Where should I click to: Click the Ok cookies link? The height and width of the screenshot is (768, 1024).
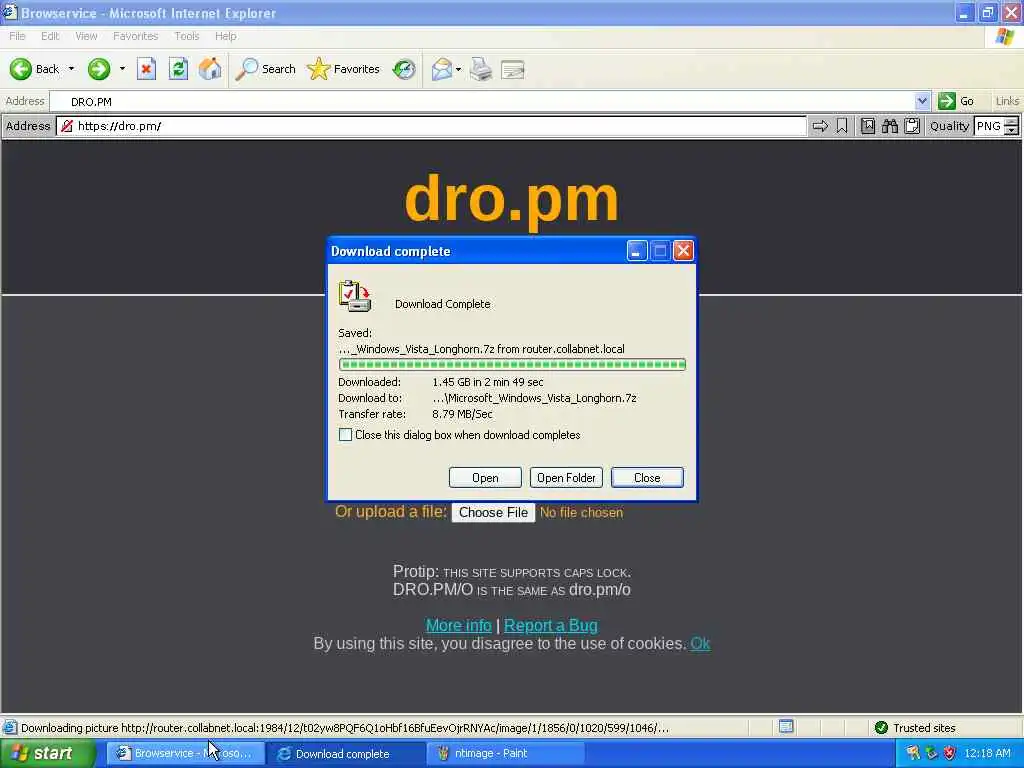tap(700, 643)
